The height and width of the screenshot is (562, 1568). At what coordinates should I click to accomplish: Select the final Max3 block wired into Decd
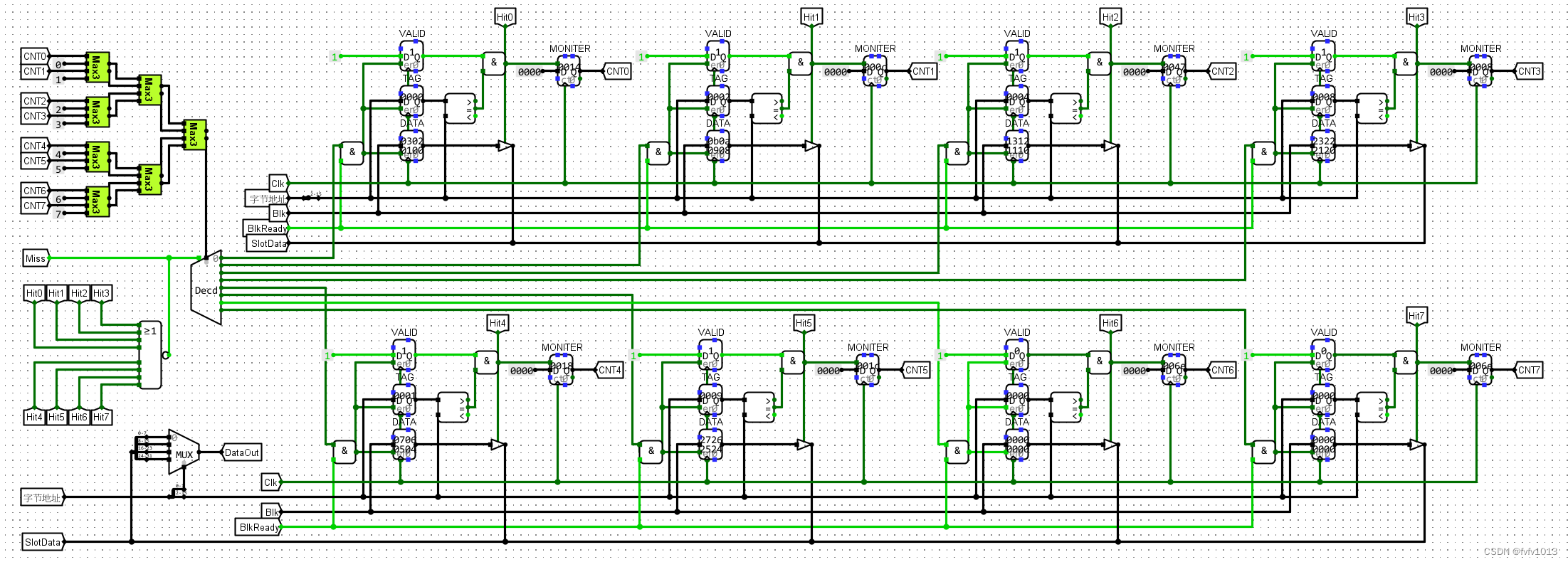click(x=194, y=134)
